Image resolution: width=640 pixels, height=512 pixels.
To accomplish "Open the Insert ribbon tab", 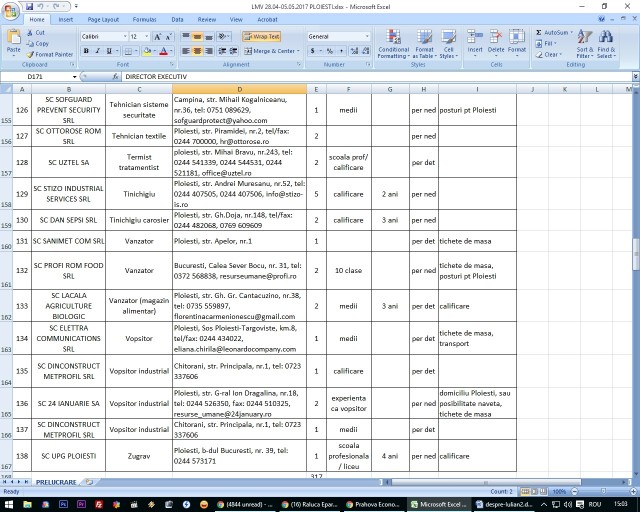I will (66, 20).
